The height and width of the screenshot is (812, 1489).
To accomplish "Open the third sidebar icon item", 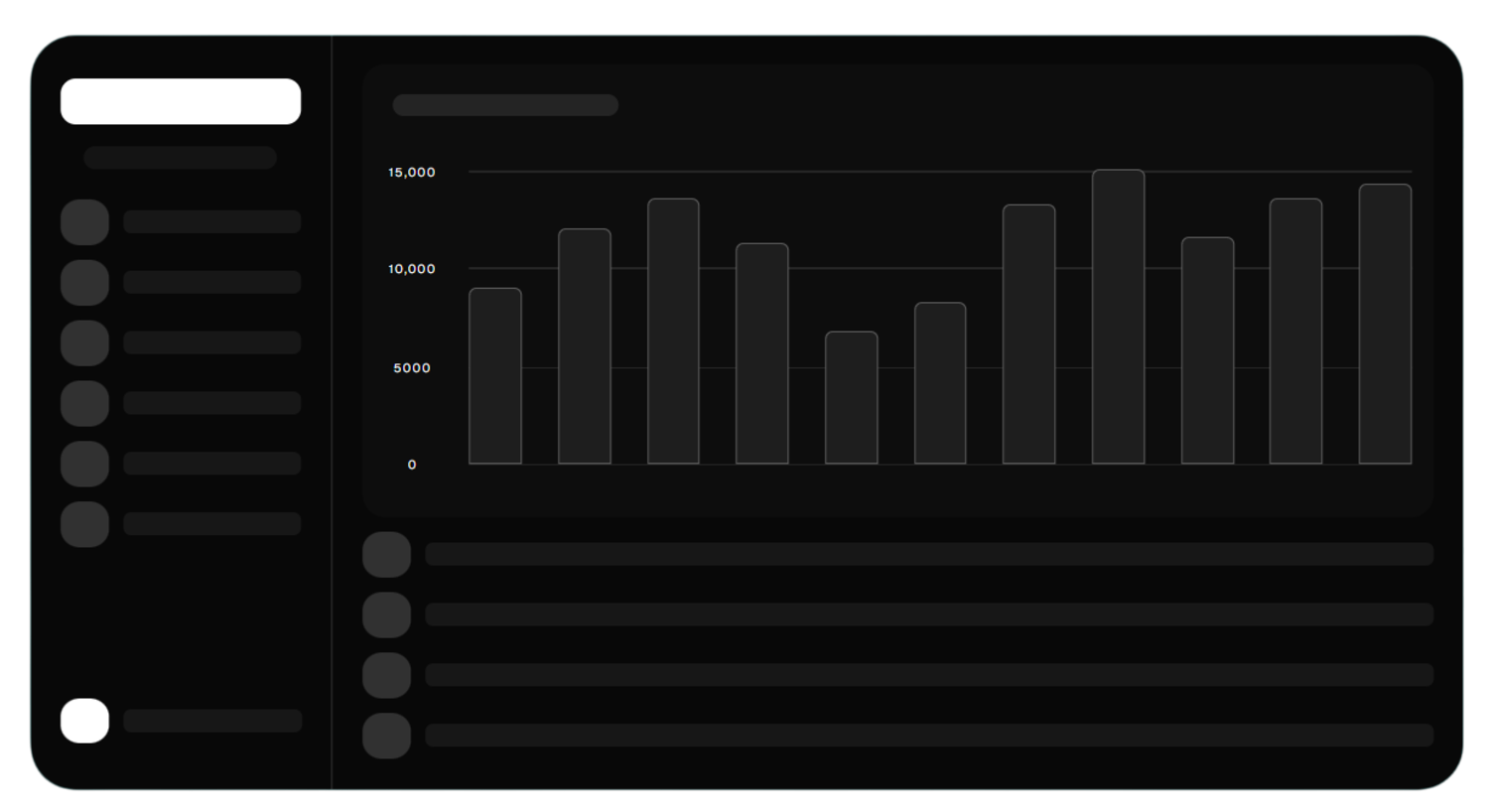I will pyautogui.click(x=84, y=343).
